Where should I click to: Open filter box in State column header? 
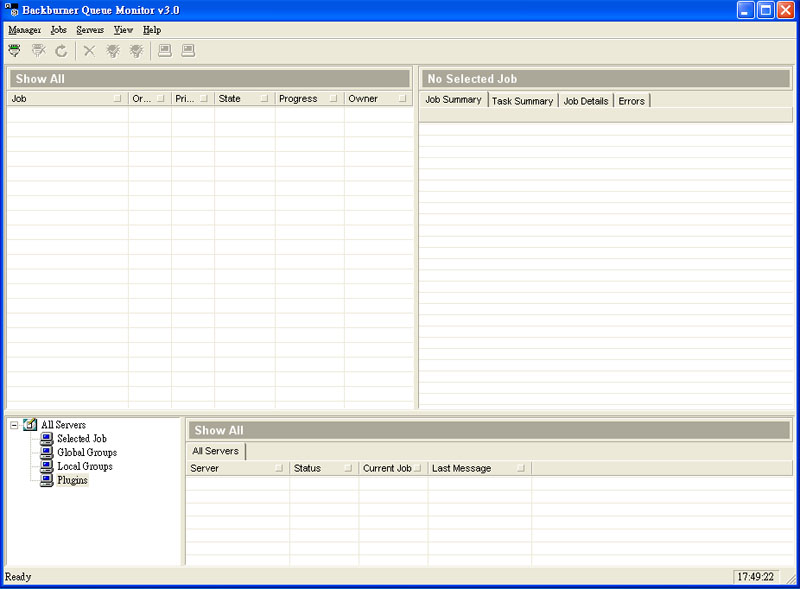click(x=264, y=99)
